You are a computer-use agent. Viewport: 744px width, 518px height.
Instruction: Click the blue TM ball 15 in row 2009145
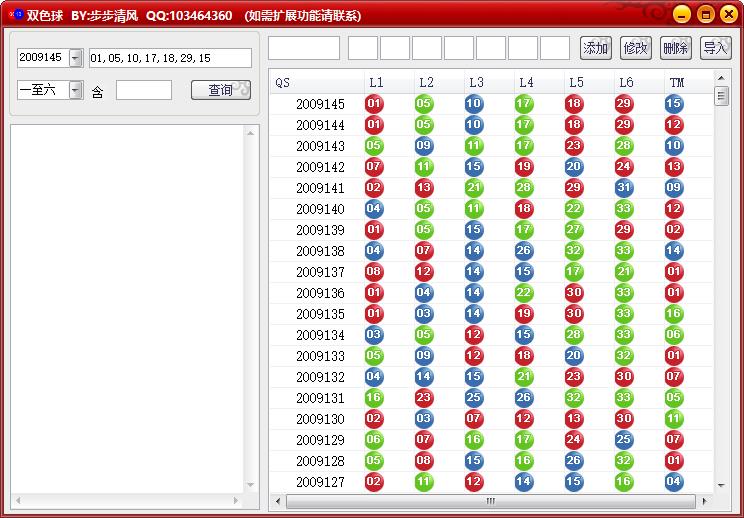674,104
